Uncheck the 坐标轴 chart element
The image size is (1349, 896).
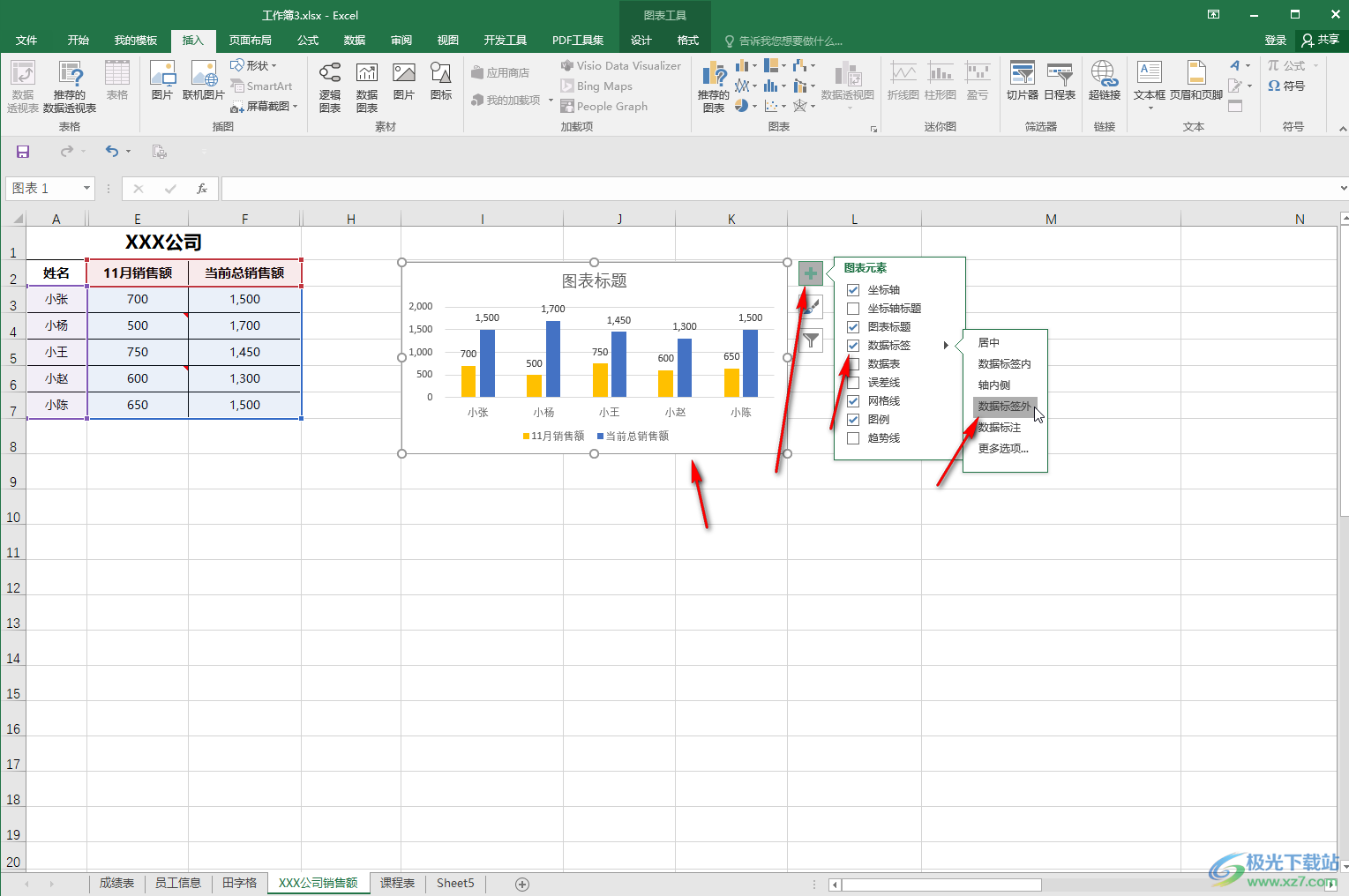853,289
